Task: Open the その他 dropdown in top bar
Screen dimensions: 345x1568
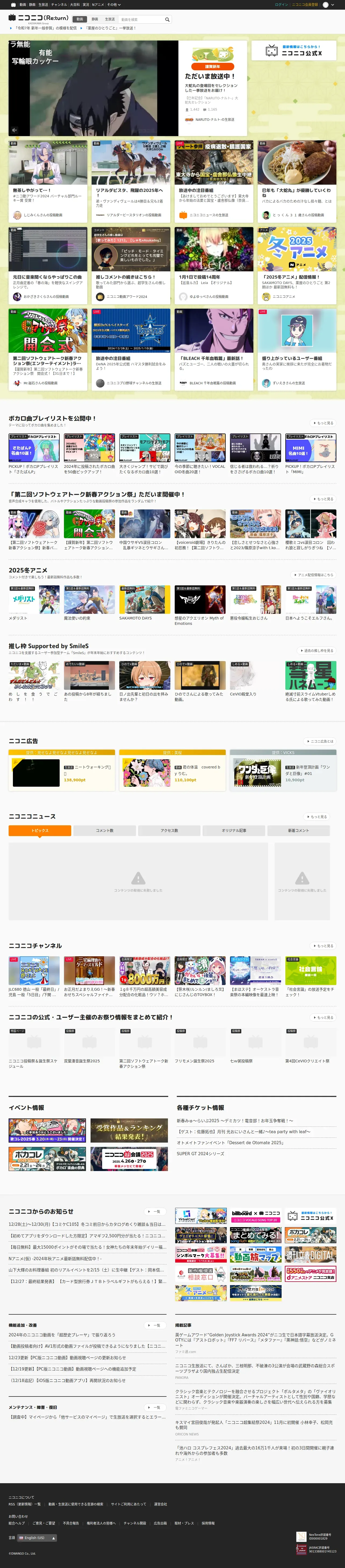Action: [113, 4]
